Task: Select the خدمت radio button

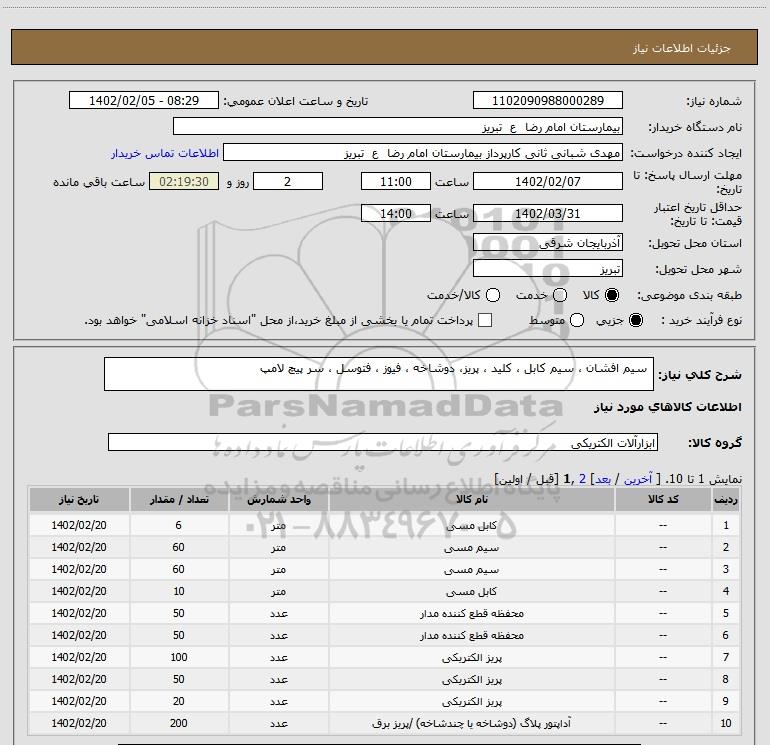Action: tap(560, 295)
